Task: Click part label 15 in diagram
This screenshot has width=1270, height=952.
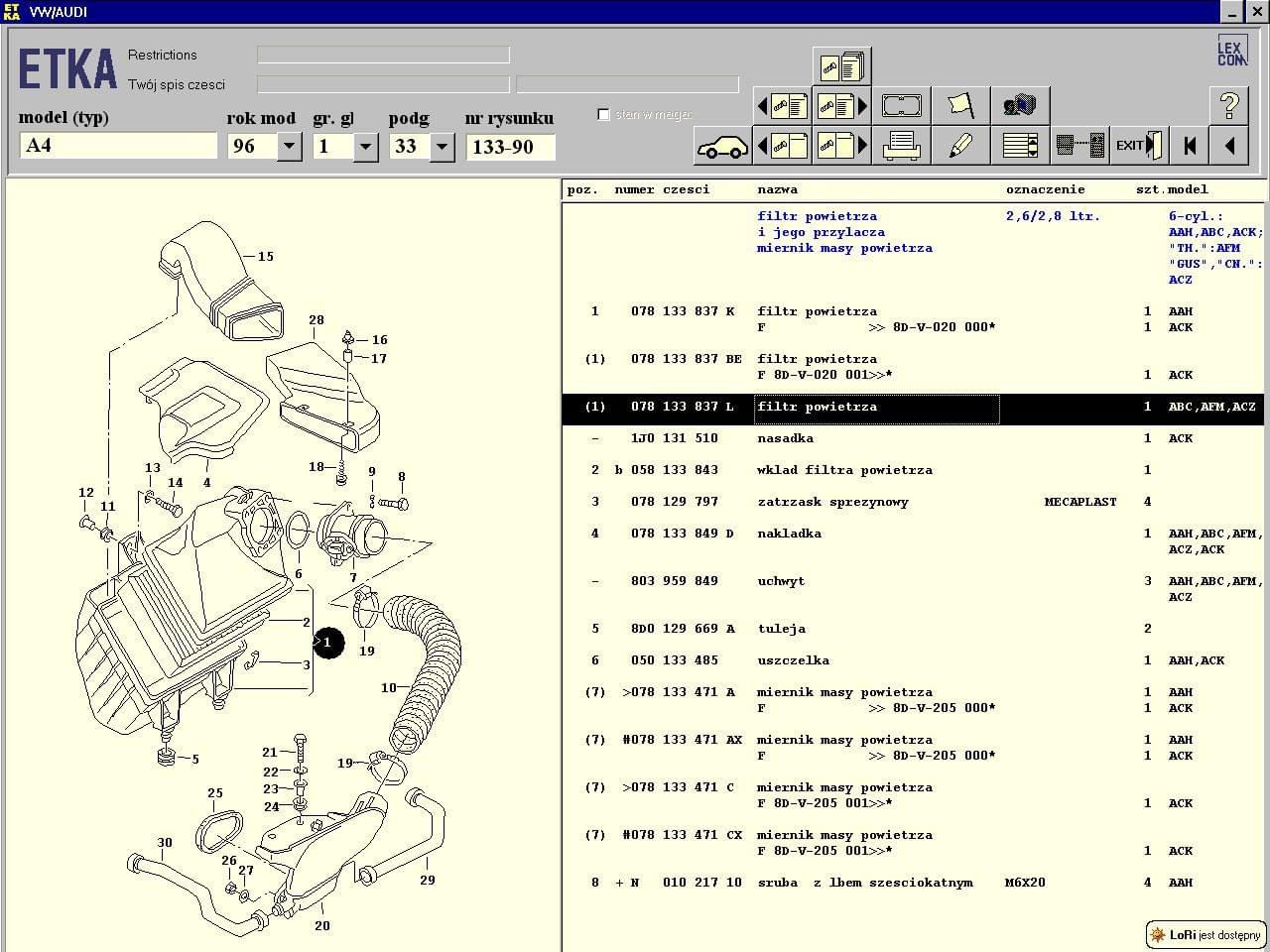Action: click(x=266, y=256)
